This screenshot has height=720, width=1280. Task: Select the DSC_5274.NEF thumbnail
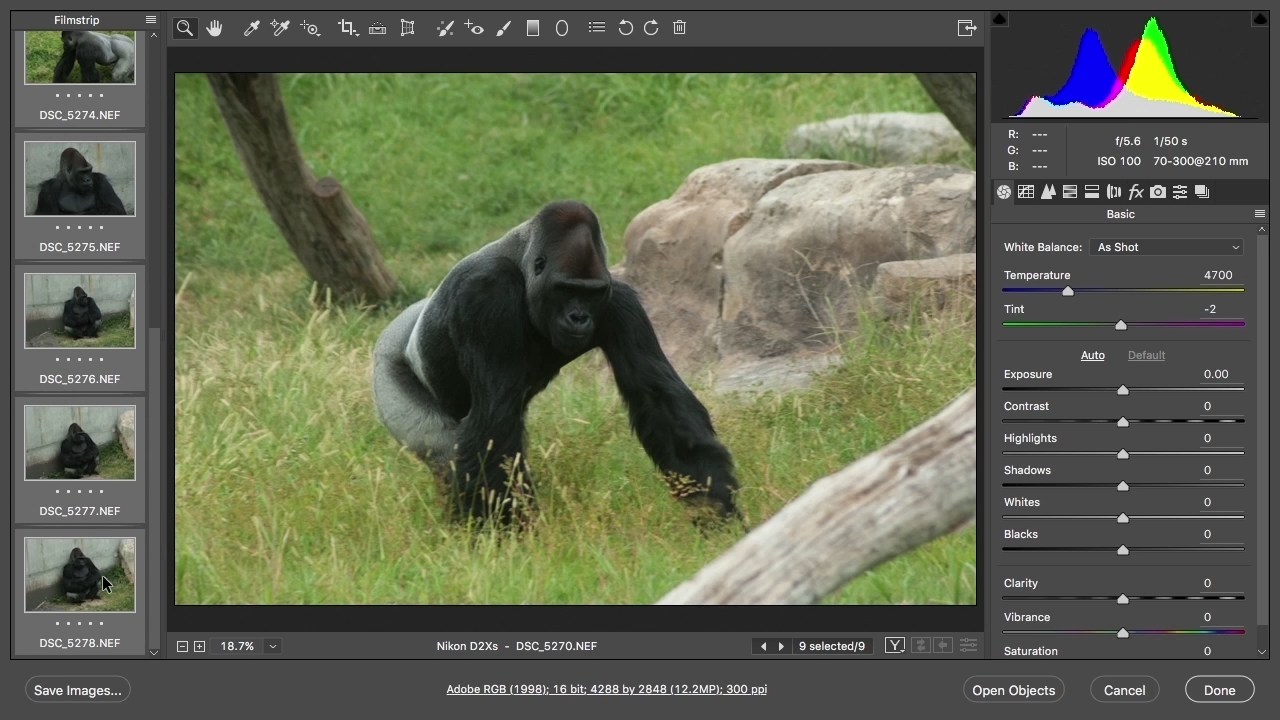point(80,58)
